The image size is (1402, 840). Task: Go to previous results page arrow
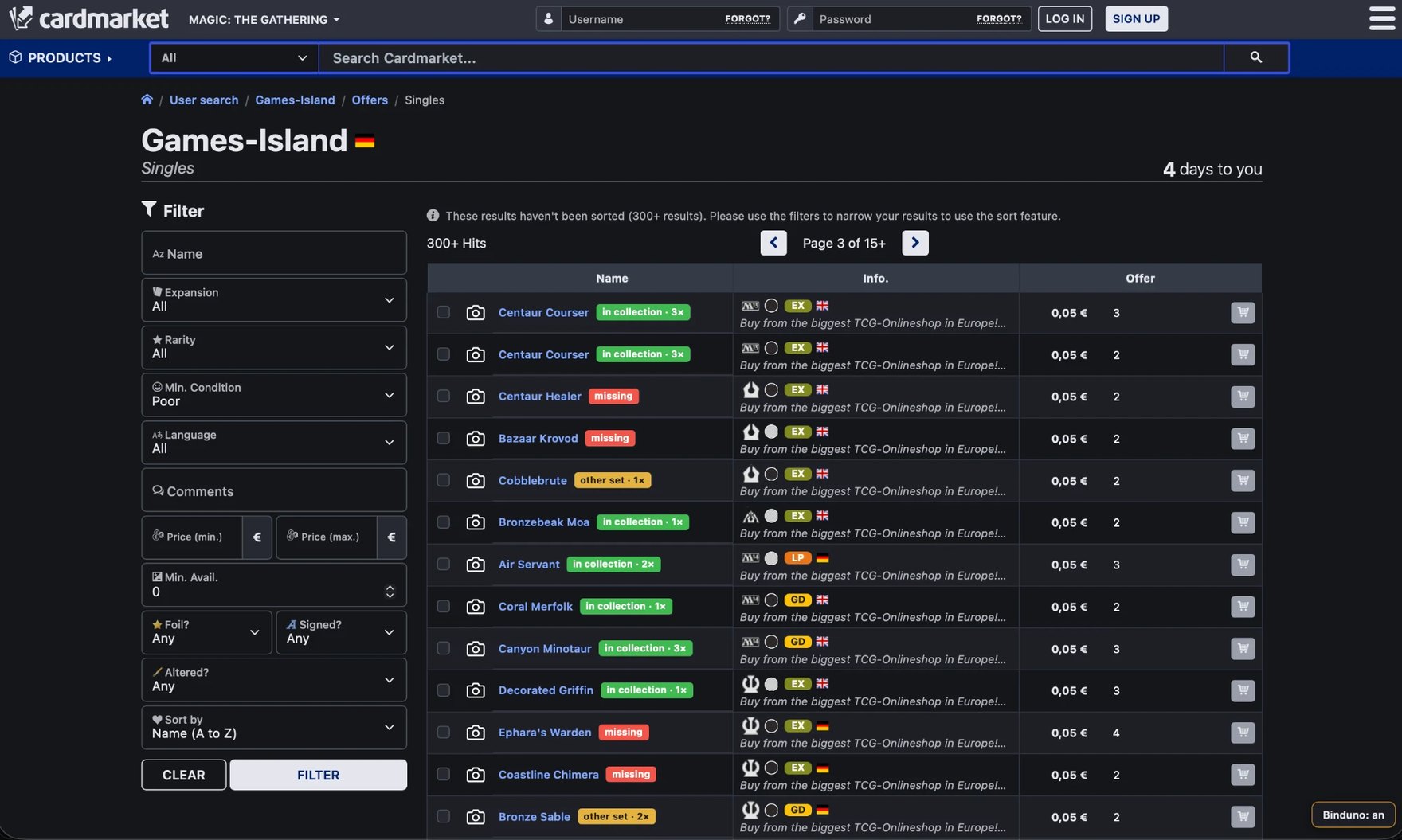(773, 243)
